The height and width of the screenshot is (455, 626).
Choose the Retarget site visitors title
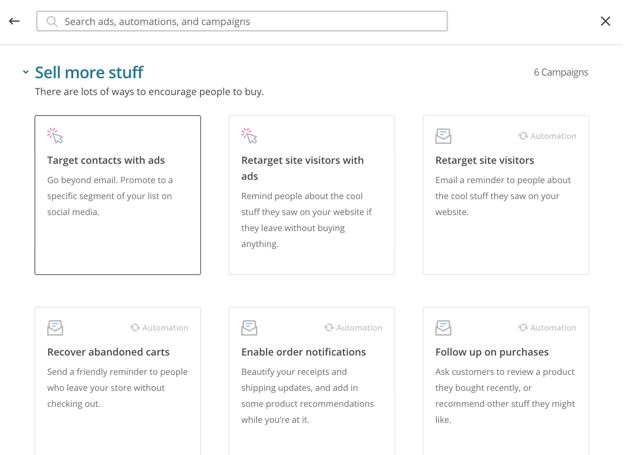[x=484, y=160]
